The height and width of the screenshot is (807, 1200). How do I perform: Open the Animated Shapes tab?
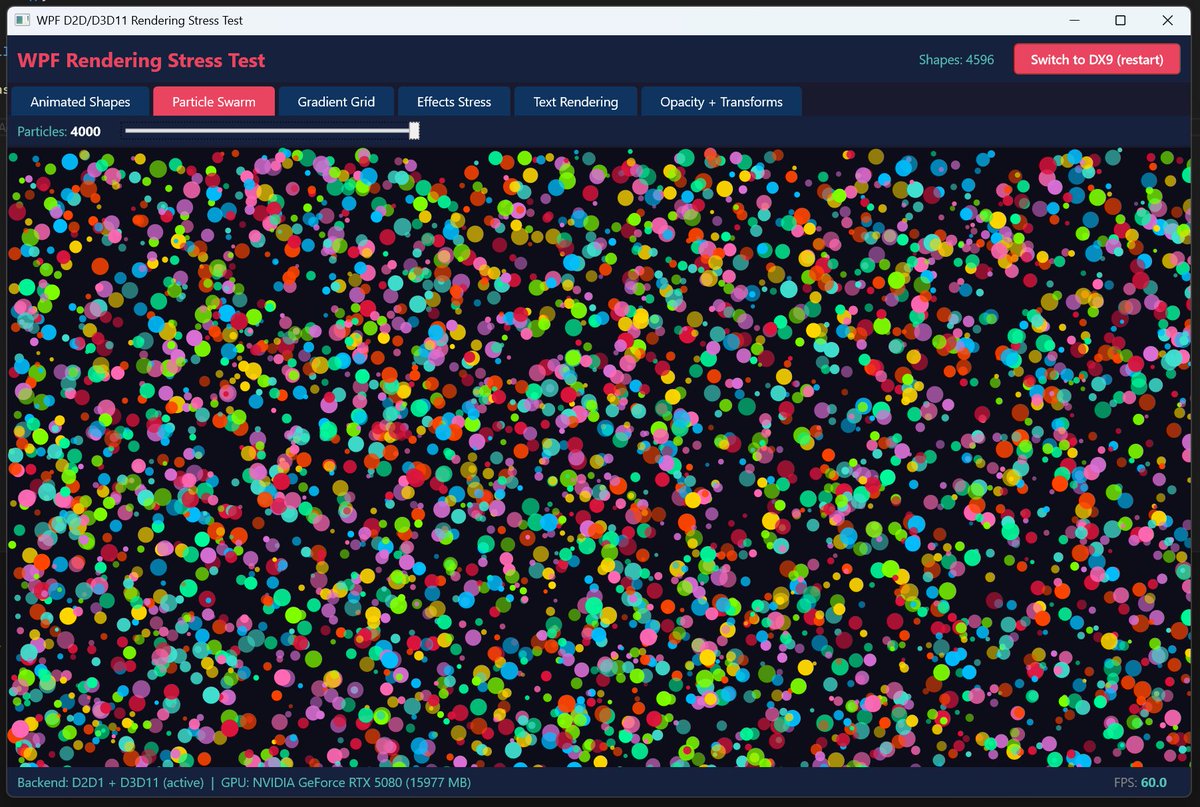(80, 101)
